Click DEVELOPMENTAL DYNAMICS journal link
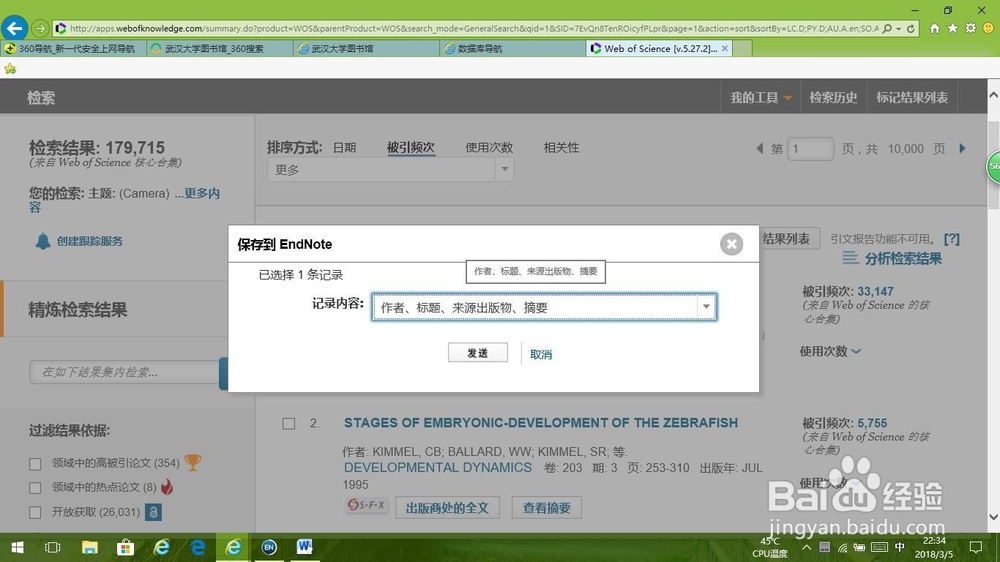The width and height of the screenshot is (1000, 562). (x=438, y=468)
